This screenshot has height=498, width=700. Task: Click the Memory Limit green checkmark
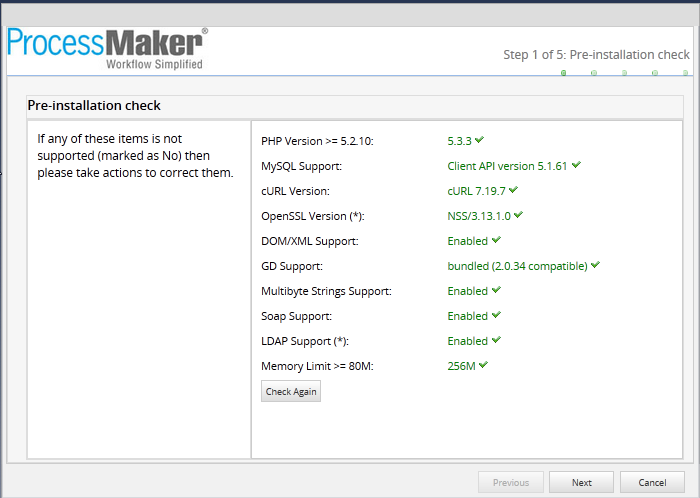pos(483,365)
